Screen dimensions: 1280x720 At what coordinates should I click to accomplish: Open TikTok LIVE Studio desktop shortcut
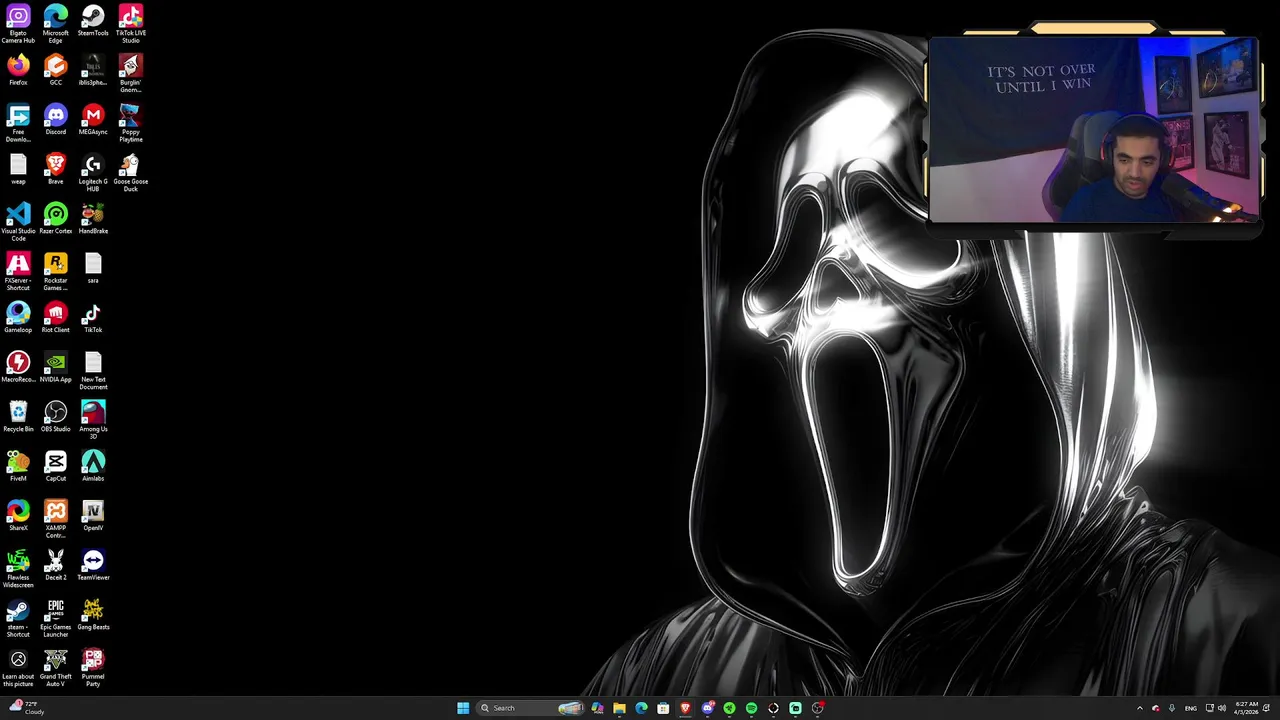(x=130, y=24)
